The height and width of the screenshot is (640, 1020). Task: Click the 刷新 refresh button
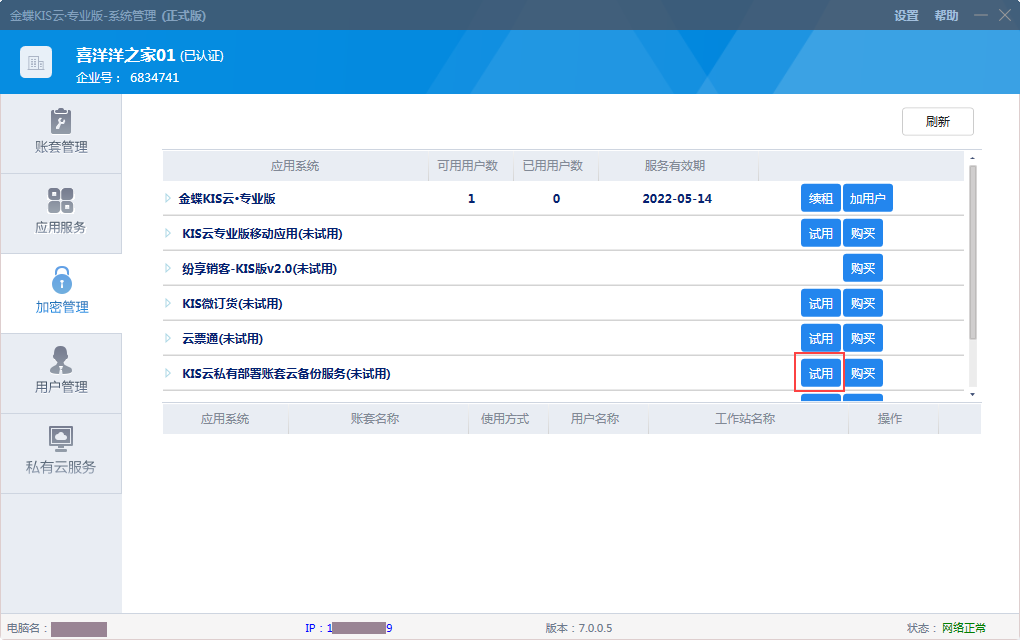pyautogui.click(x=937, y=122)
